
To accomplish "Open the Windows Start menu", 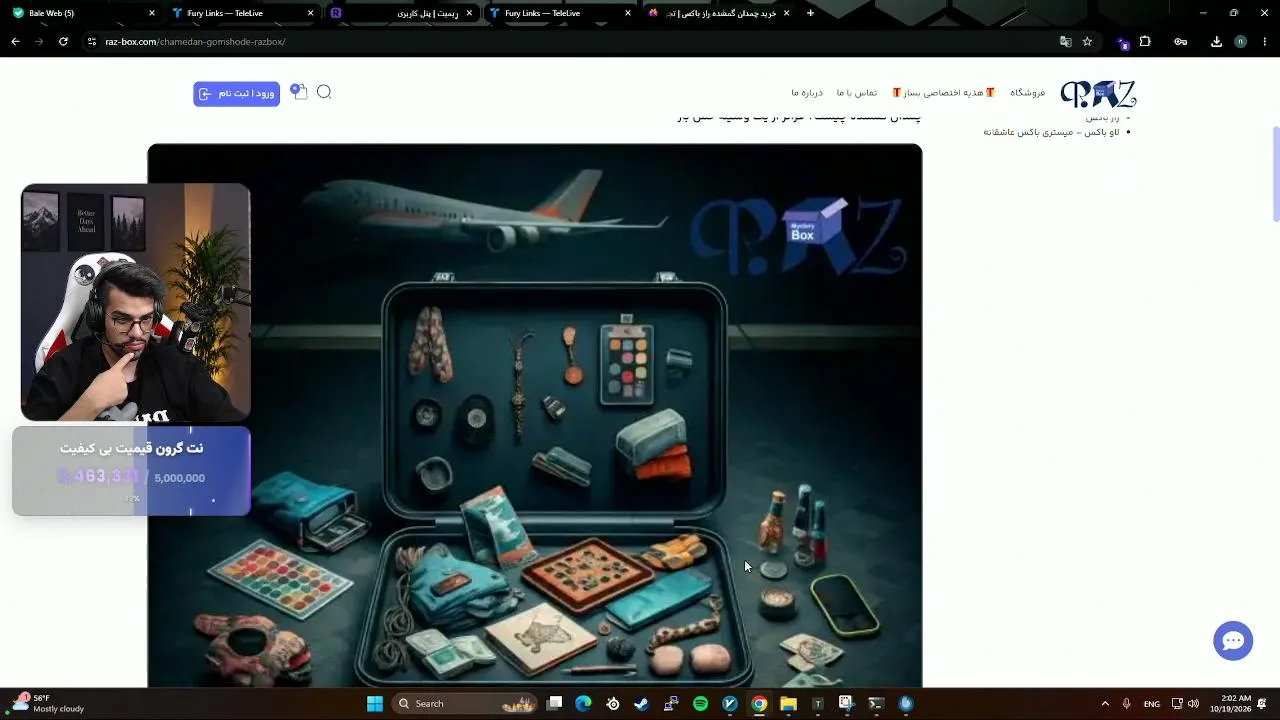I will (x=375, y=704).
